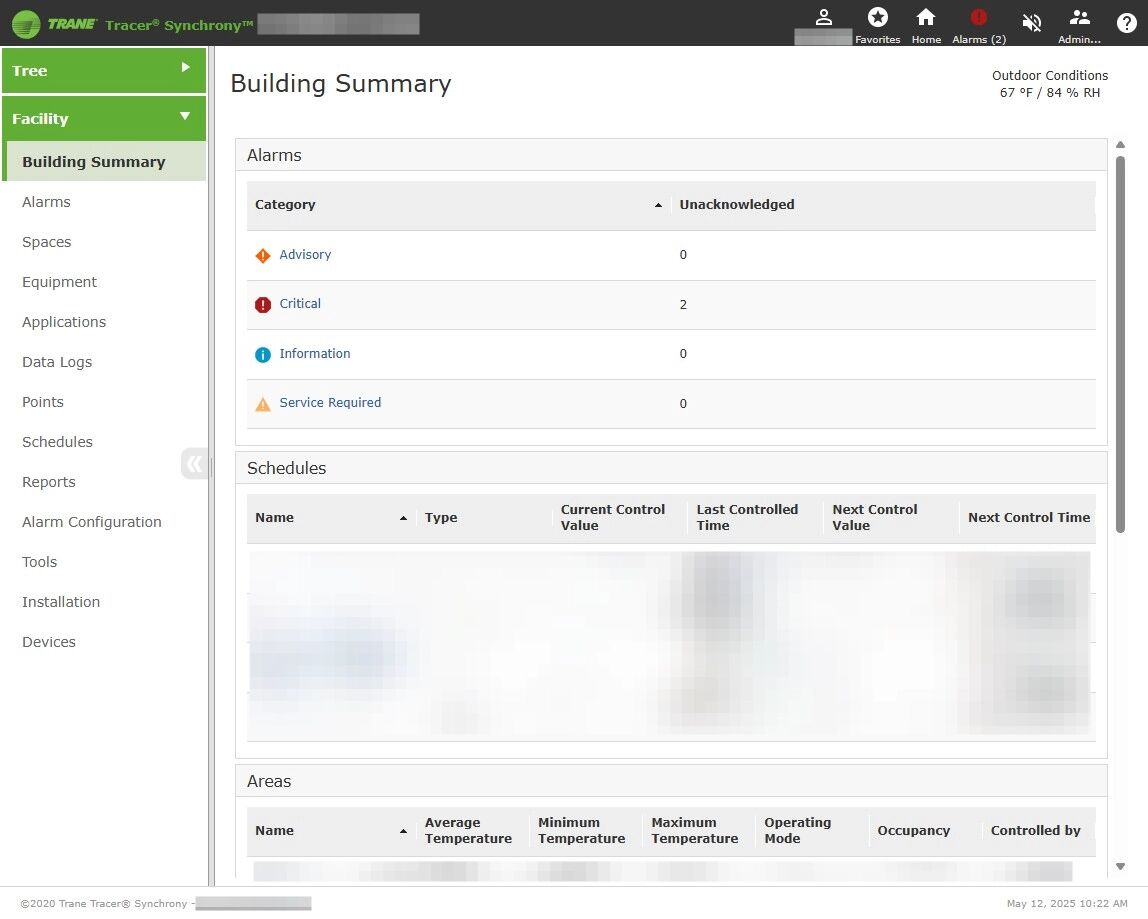Expand the Tree panel
The width and height of the screenshot is (1148, 919).
pyautogui.click(x=104, y=70)
